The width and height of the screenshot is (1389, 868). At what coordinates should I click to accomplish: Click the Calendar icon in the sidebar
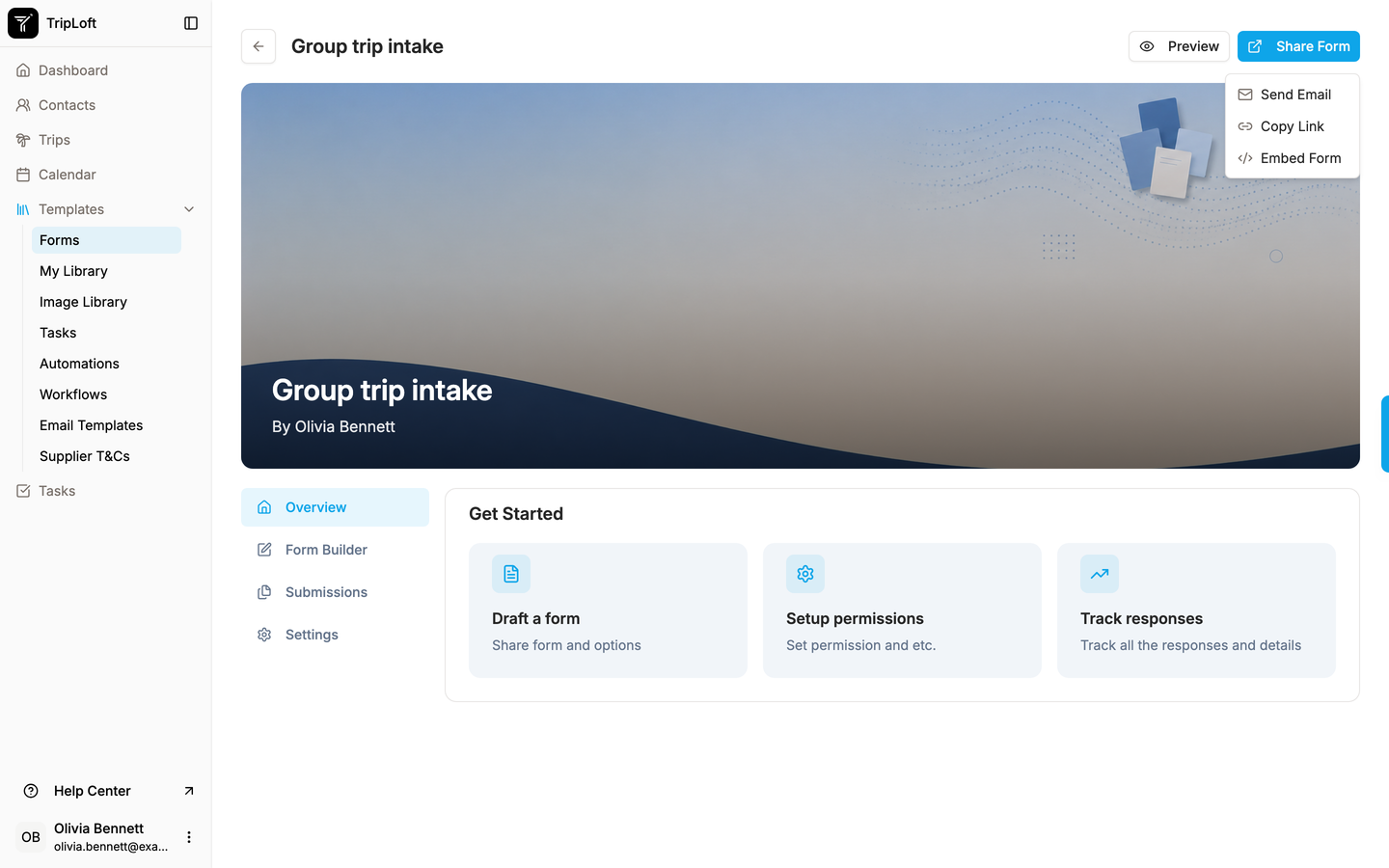point(23,175)
